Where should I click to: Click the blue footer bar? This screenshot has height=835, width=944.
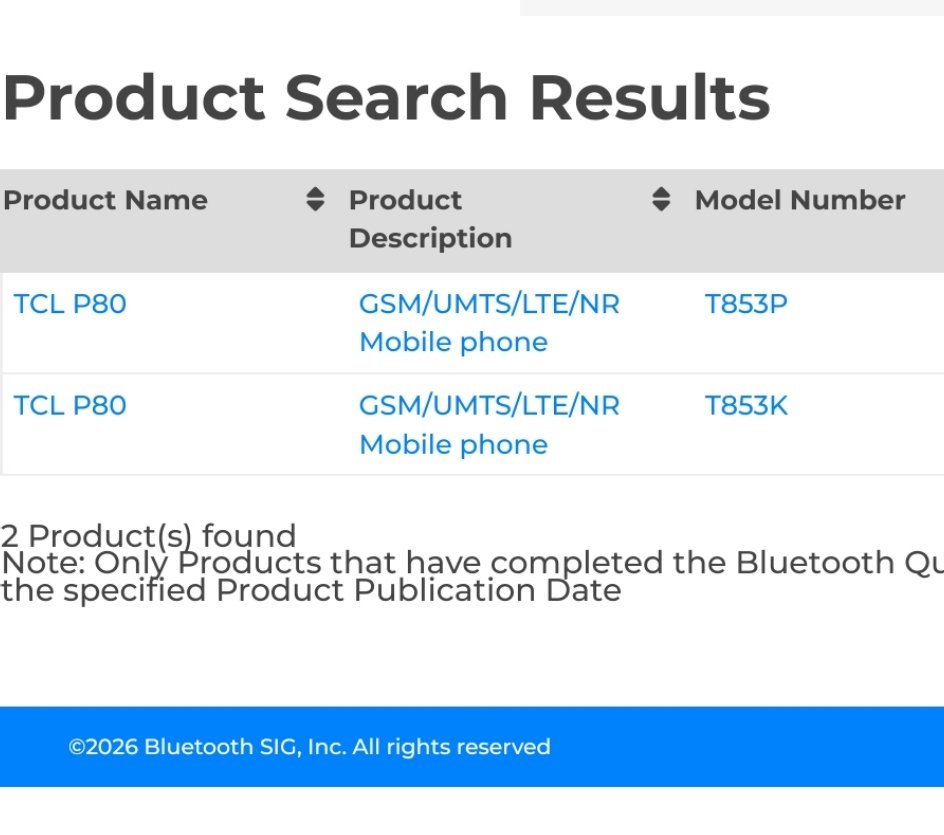click(x=472, y=747)
